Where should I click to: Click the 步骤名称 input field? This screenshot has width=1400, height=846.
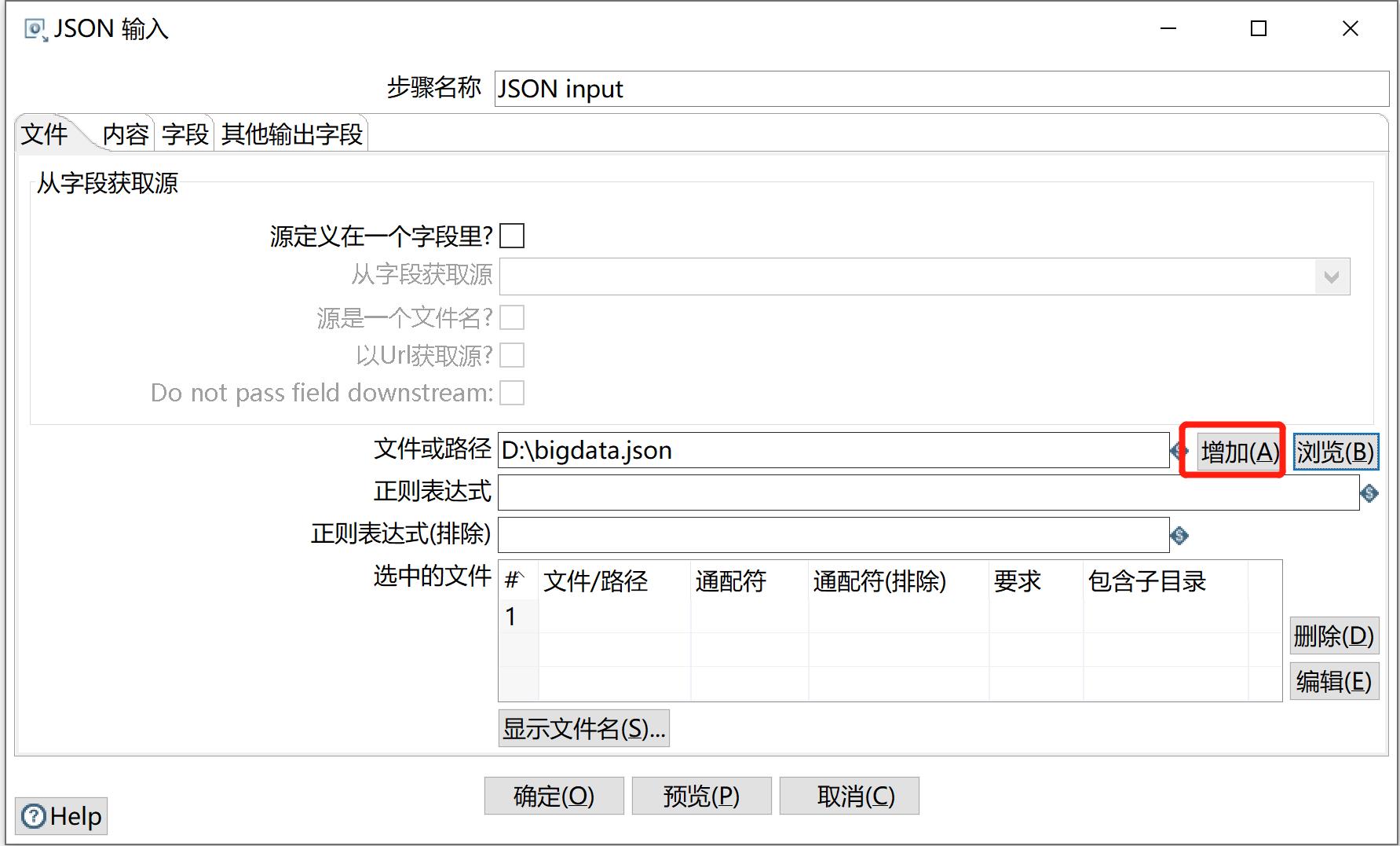[941, 89]
